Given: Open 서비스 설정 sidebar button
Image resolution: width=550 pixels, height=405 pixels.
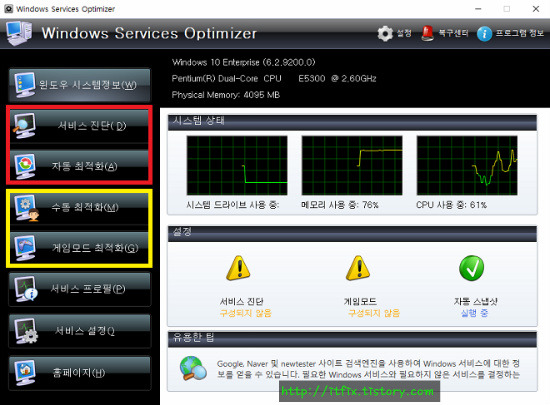Looking at the screenshot, I should (80, 331).
